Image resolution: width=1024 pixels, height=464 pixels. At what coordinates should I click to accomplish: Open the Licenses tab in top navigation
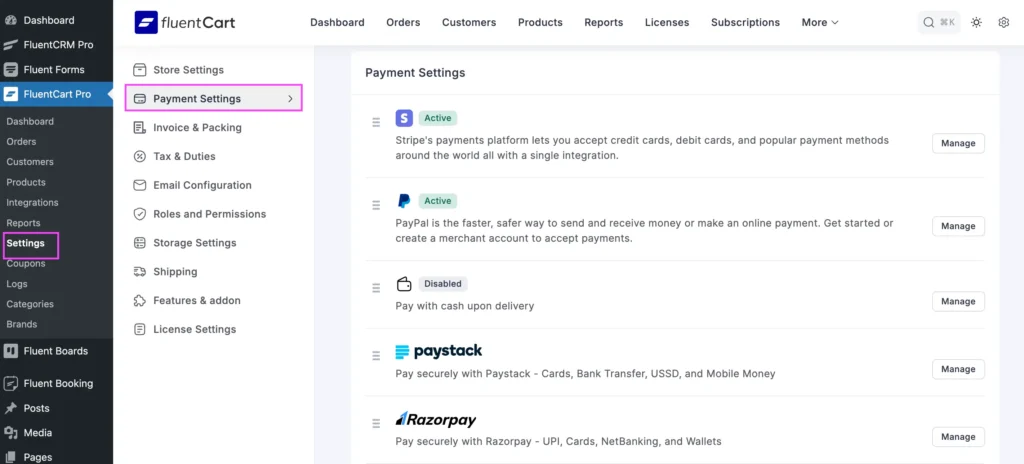[667, 22]
